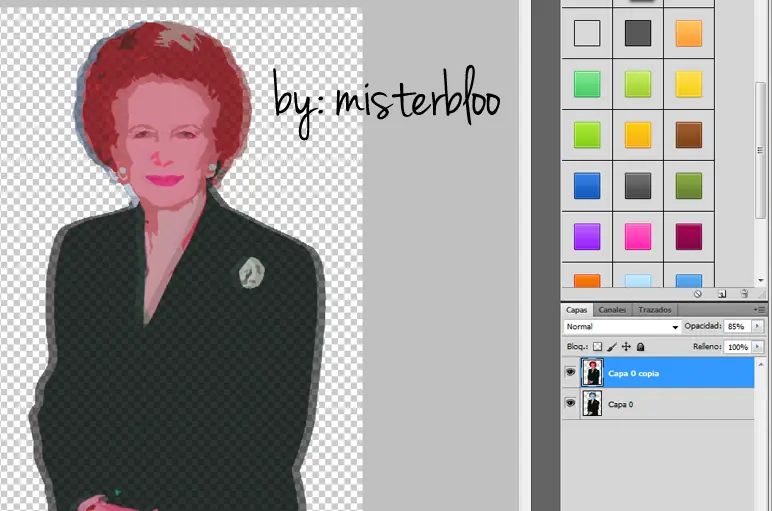Lock layer position with the move icon
772x511 pixels.
point(626,347)
